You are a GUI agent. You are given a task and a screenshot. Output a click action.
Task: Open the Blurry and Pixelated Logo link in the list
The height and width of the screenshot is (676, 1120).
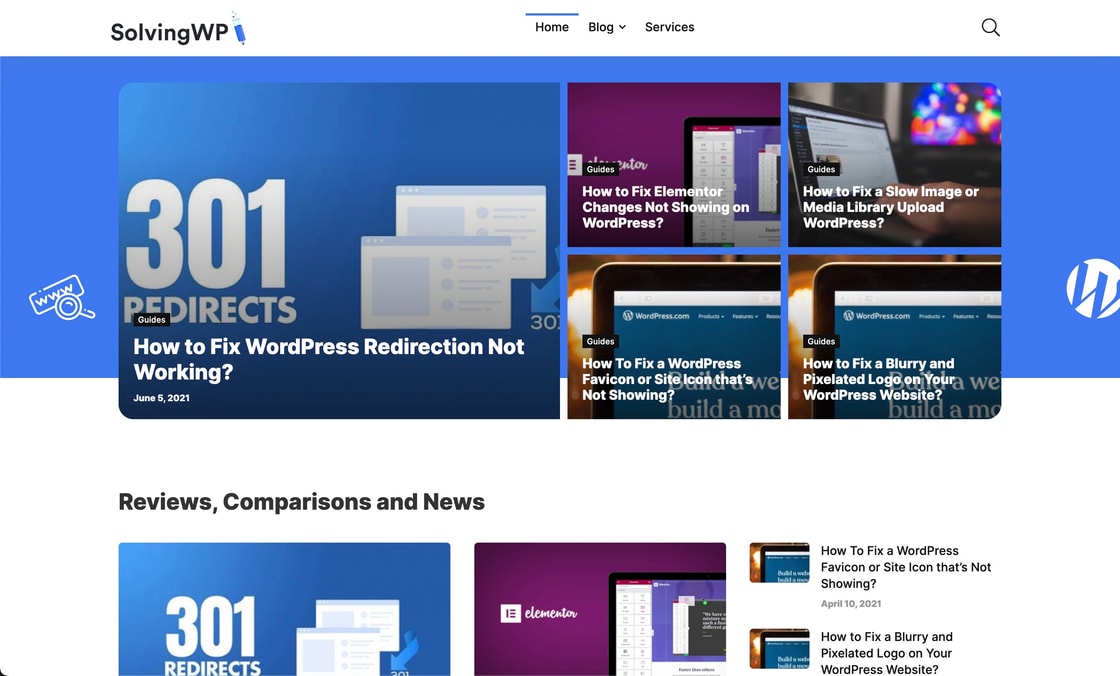point(886,653)
